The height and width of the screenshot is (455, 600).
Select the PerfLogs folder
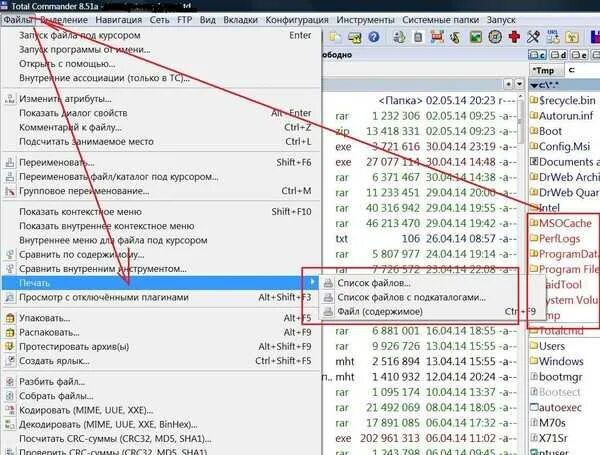pos(555,239)
